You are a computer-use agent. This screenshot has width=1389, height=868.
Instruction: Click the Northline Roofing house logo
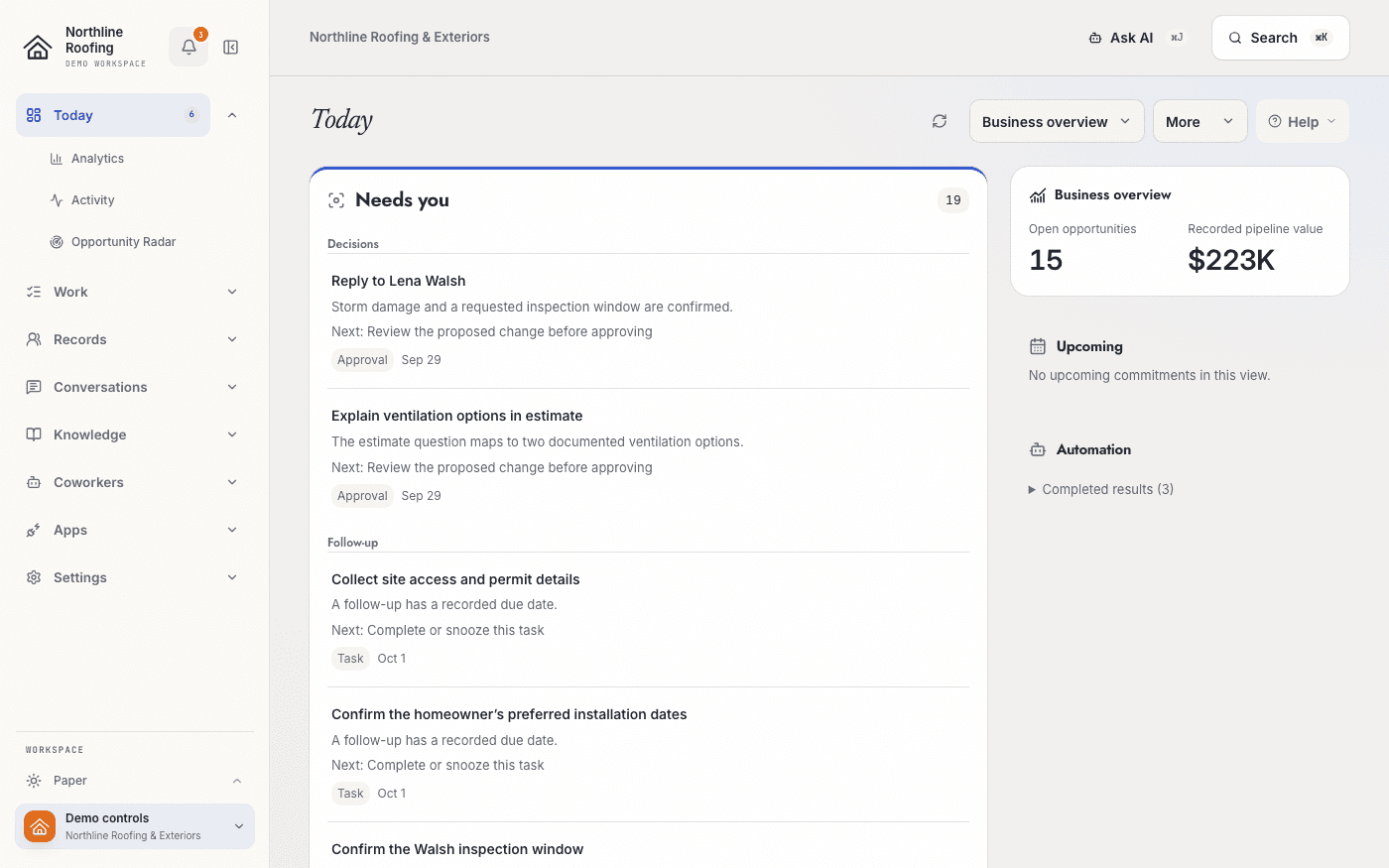coord(38,47)
